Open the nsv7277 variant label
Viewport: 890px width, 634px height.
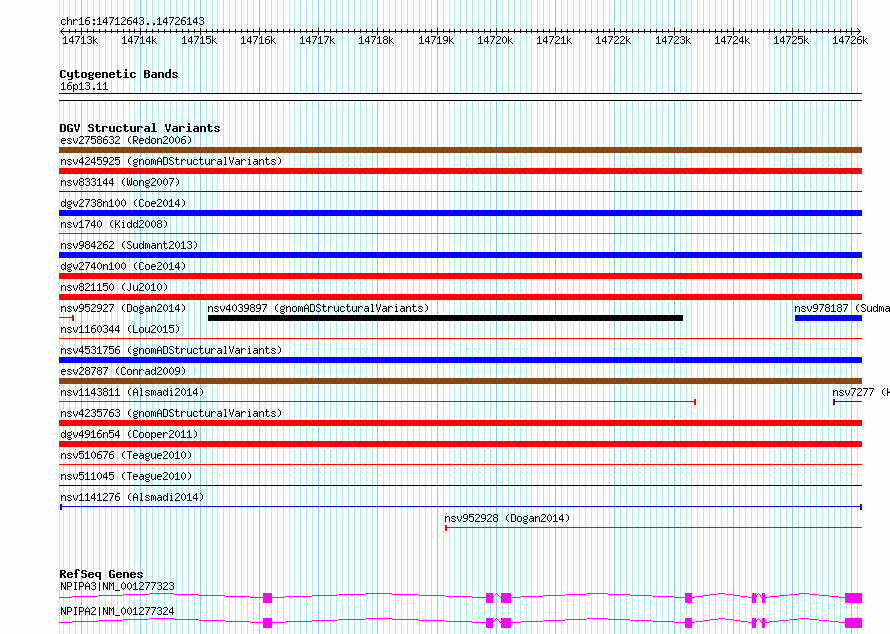[x=860, y=392]
